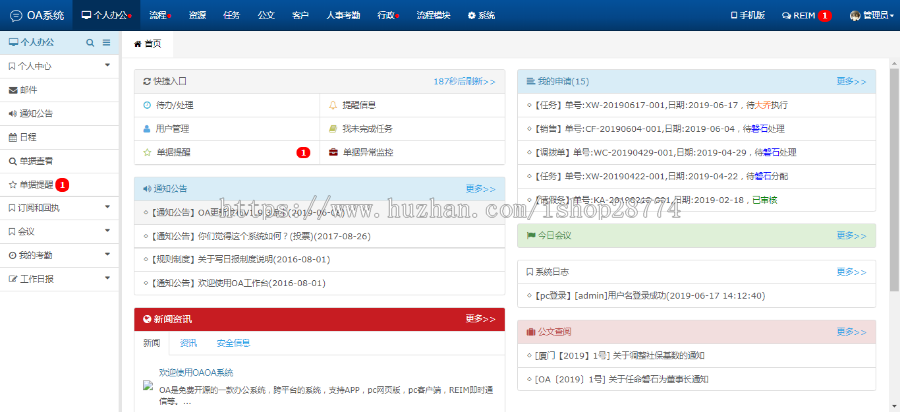Select 个人办公 in top navigation
This screenshot has width=900, height=412.
pyautogui.click(x=107, y=15)
